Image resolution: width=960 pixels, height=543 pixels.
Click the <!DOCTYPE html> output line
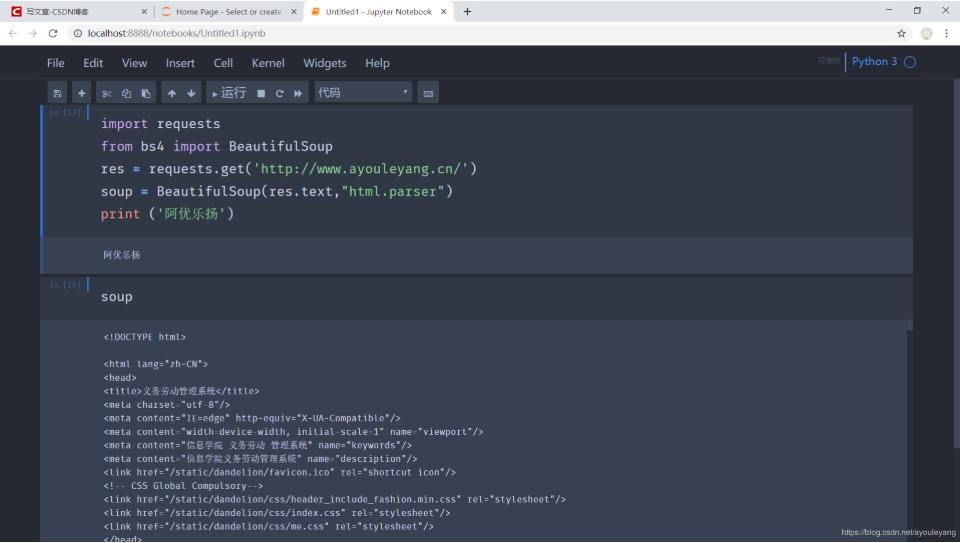coord(144,337)
